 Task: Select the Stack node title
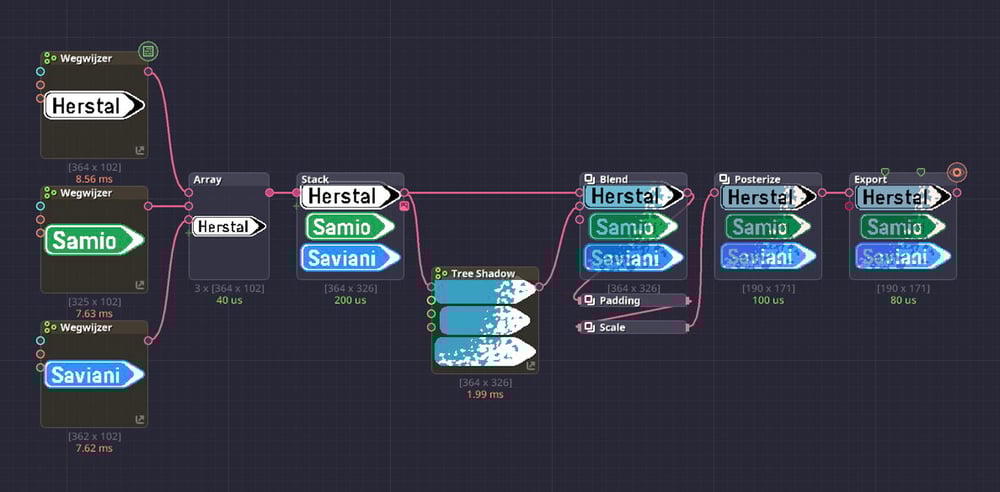click(315, 179)
